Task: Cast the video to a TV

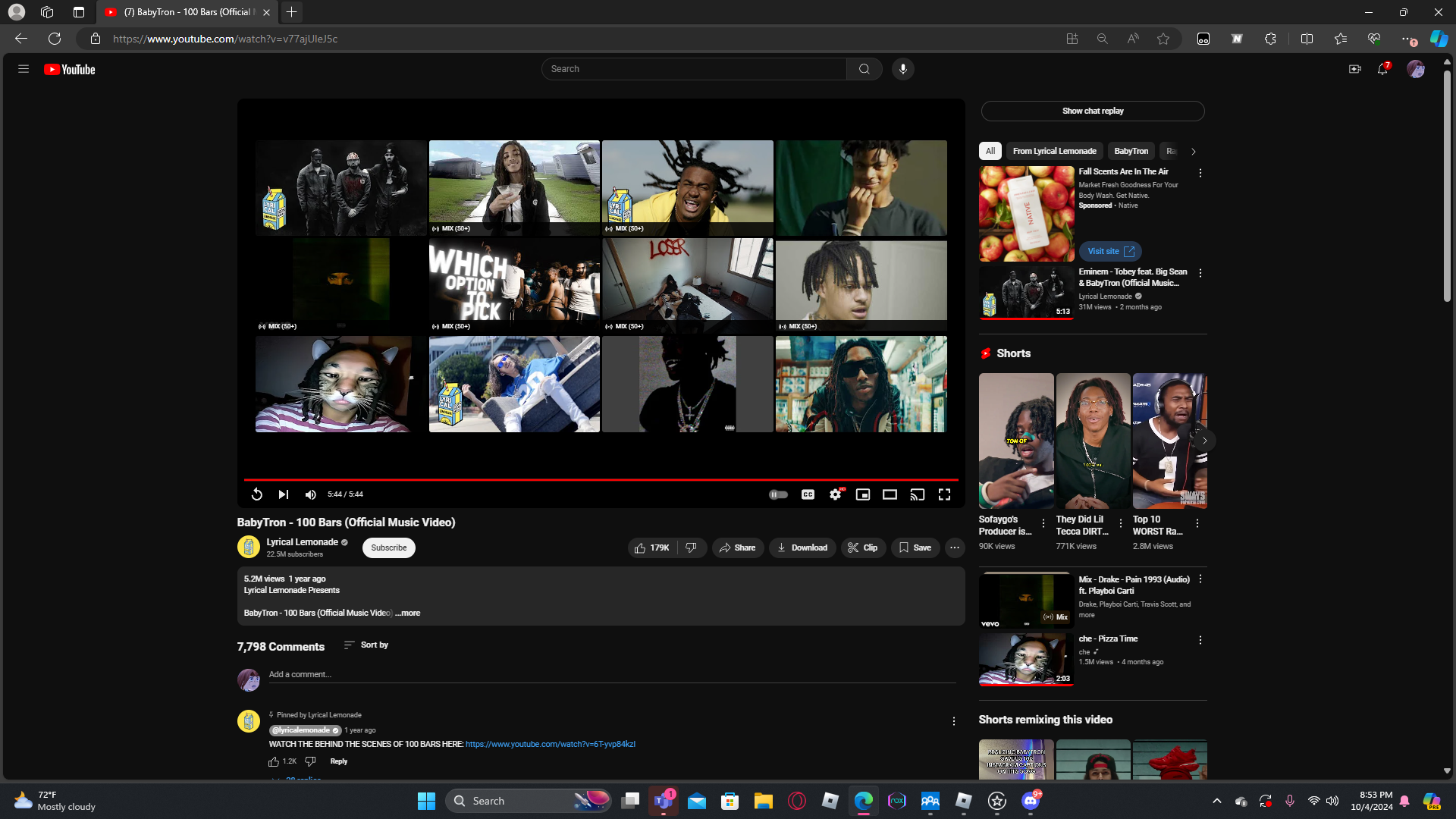Action: pos(917,494)
